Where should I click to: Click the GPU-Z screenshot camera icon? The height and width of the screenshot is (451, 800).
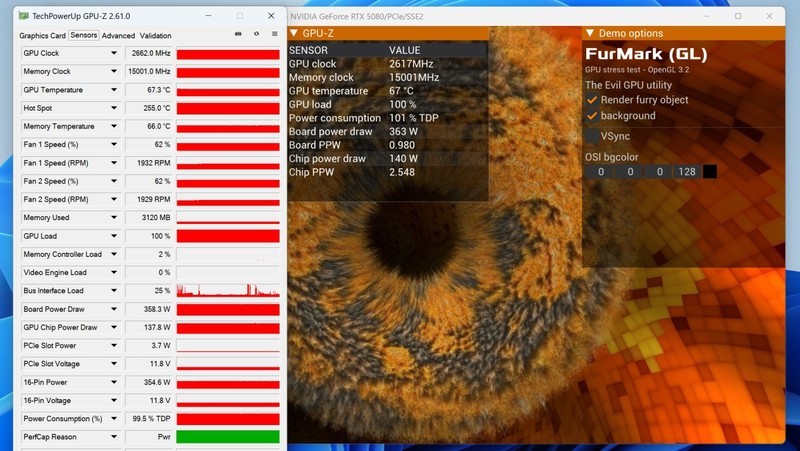pos(238,34)
